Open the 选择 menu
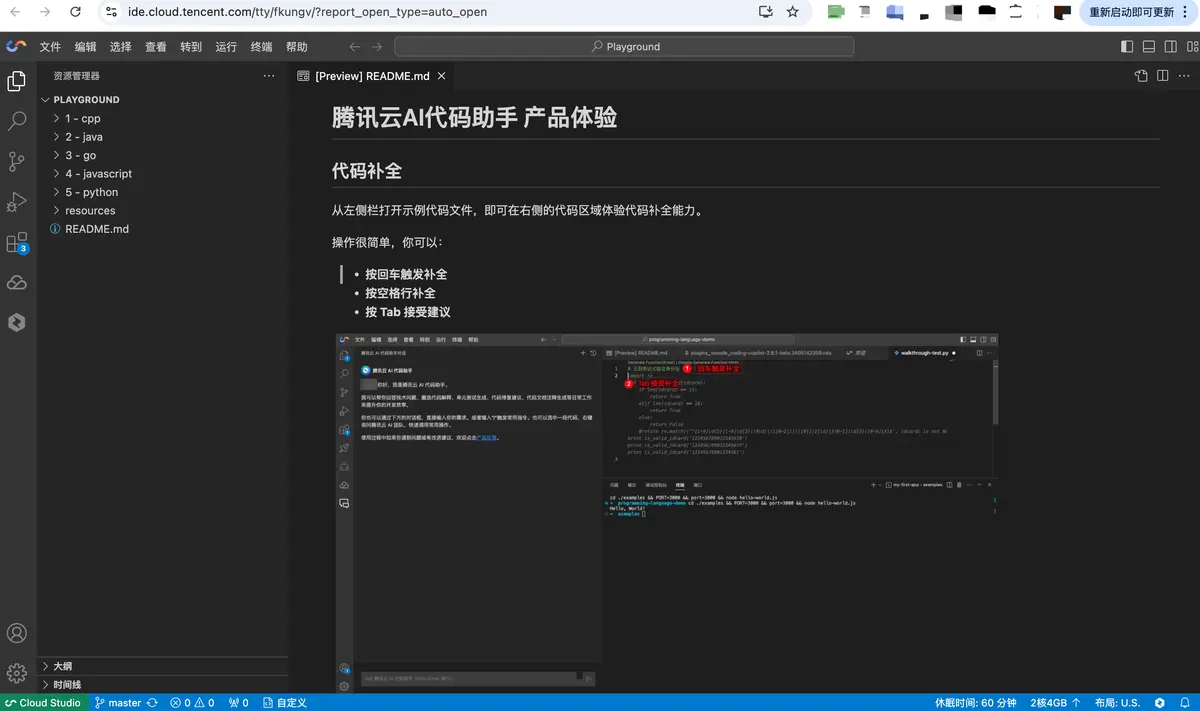 tap(120, 47)
